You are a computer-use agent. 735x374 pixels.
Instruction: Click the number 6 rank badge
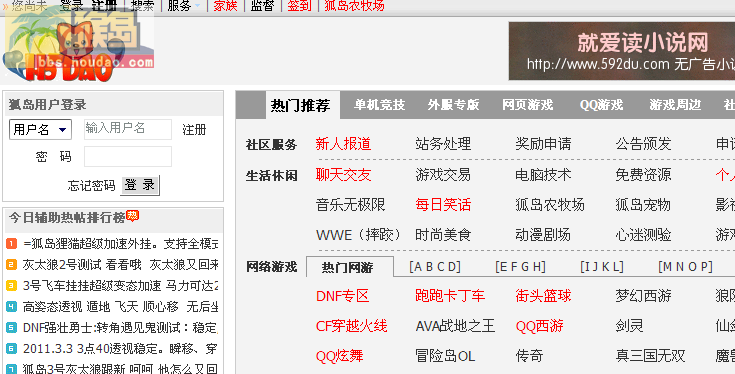pyautogui.click(x=12, y=349)
